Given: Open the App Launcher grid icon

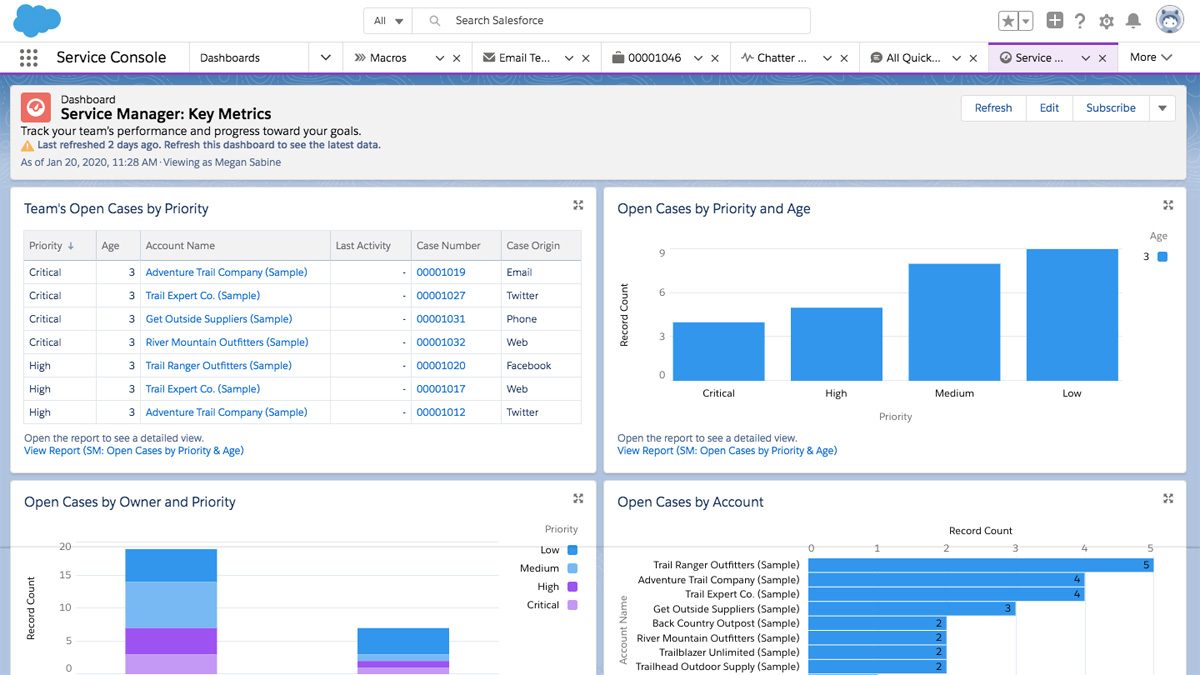Looking at the screenshot, I should pos(28,57).
